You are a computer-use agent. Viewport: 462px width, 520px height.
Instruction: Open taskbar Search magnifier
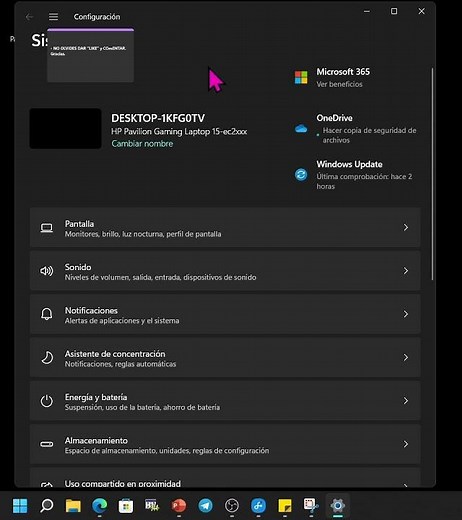(47, 506)
